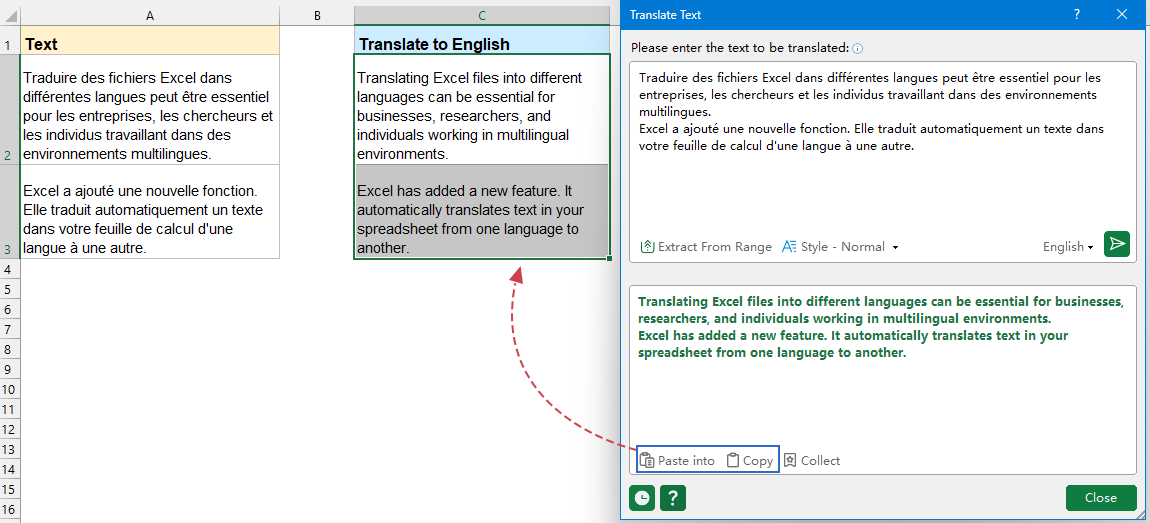Click the green question mark help button
The width and height of the screenshot is (1150, 523).
[673, 498]
